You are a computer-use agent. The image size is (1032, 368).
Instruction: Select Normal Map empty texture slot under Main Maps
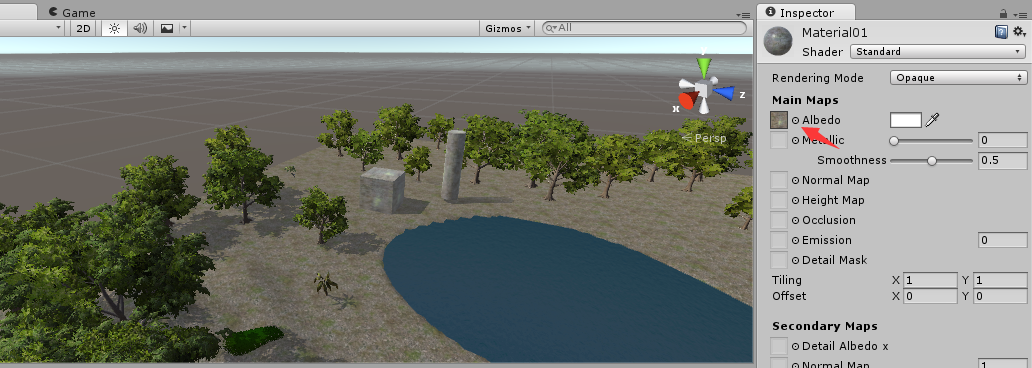coord(779,180)
